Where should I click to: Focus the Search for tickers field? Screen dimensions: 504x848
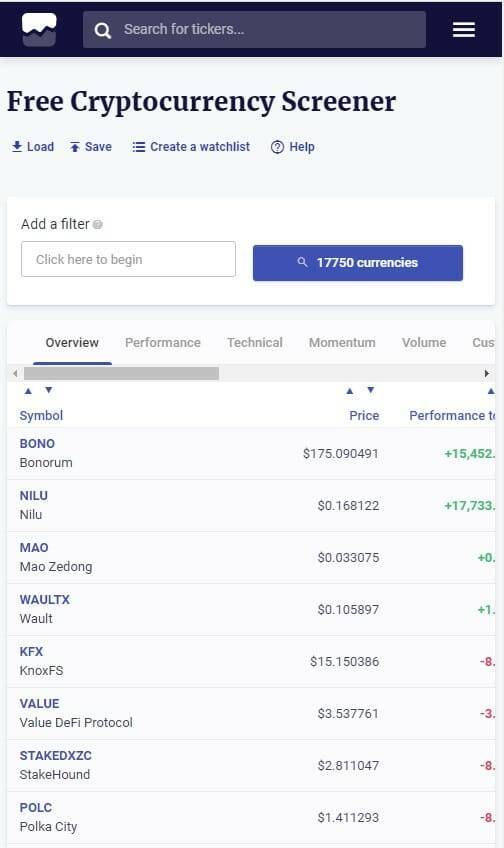point(254,29)
